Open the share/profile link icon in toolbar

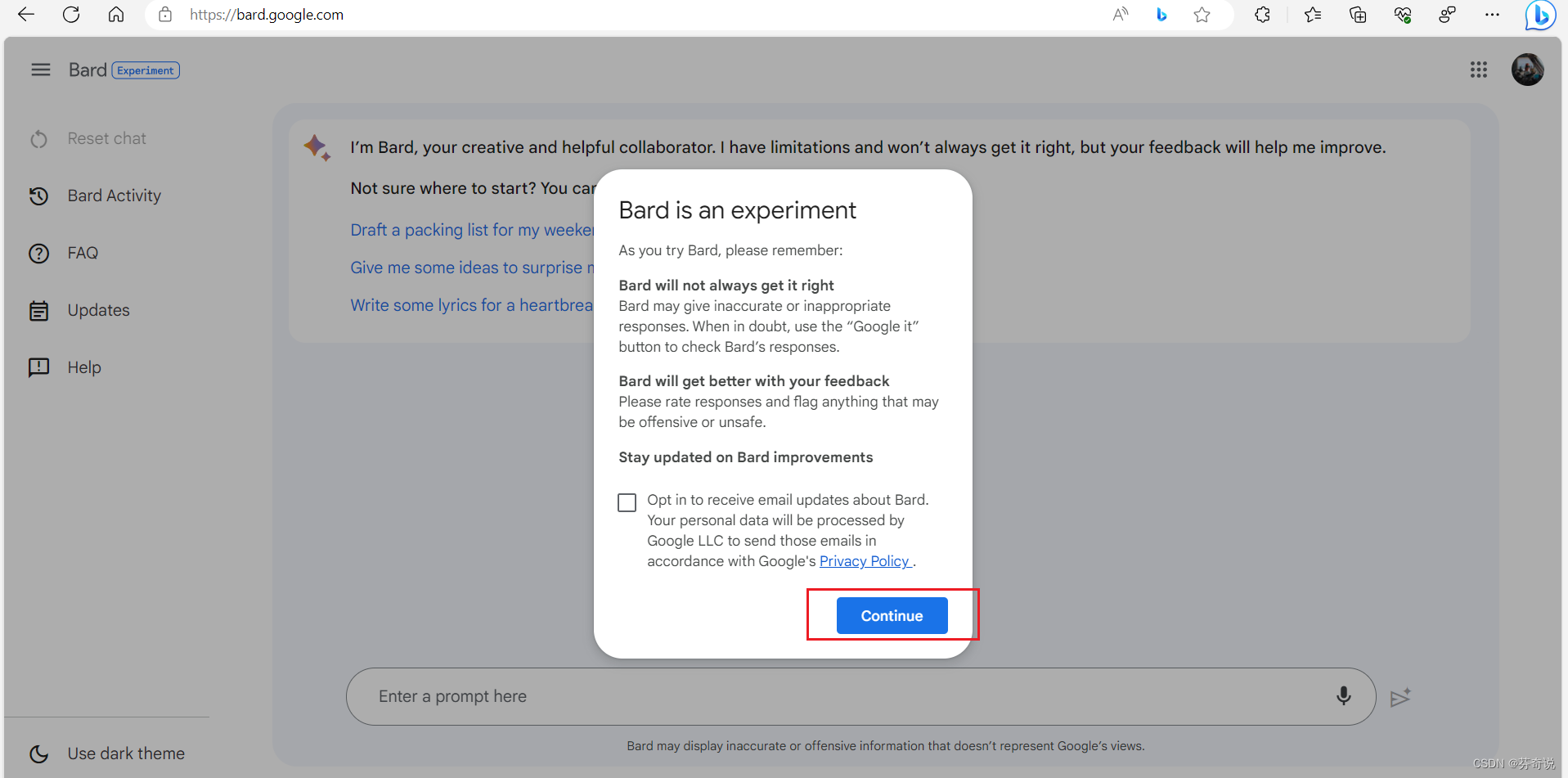click(1447, 15)
